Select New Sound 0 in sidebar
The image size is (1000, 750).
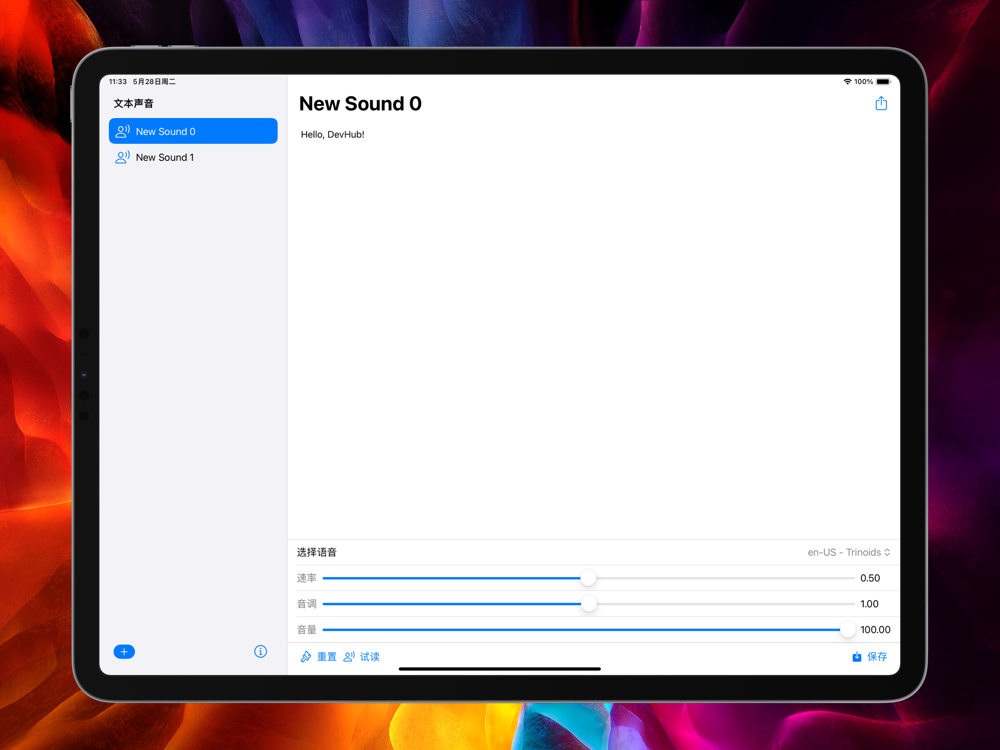pos(193,131)
